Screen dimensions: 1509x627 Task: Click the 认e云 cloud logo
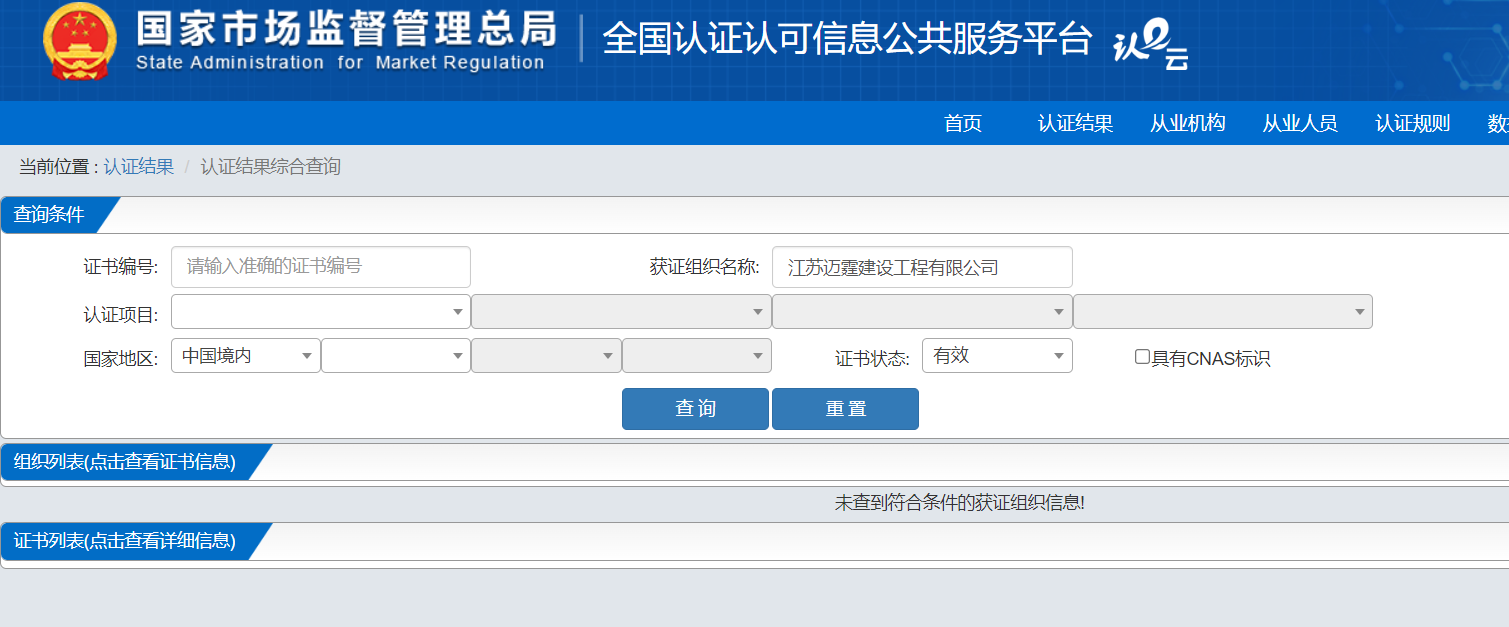[x=1151, y=45]
